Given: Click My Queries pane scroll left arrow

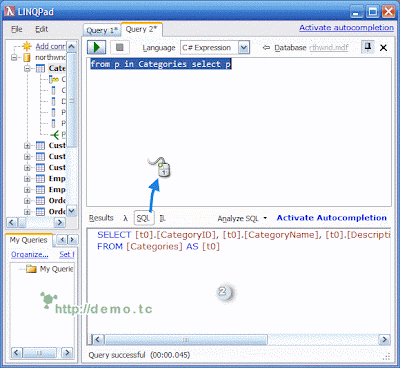Looking at the screenshot, I should tap(17, 352).
